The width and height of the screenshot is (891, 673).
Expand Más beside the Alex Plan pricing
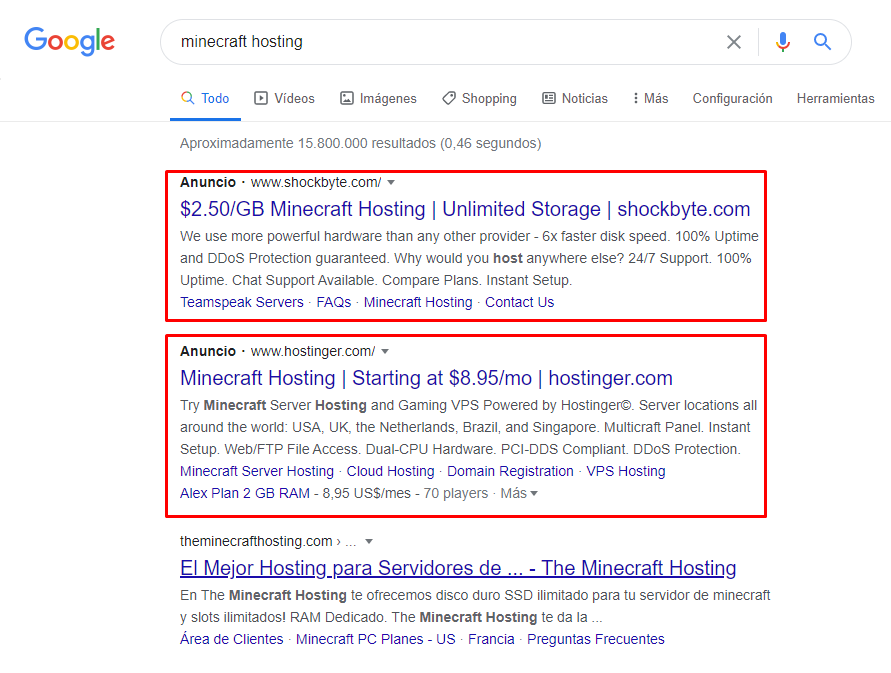pyautogui.click(x=519, y=493)
